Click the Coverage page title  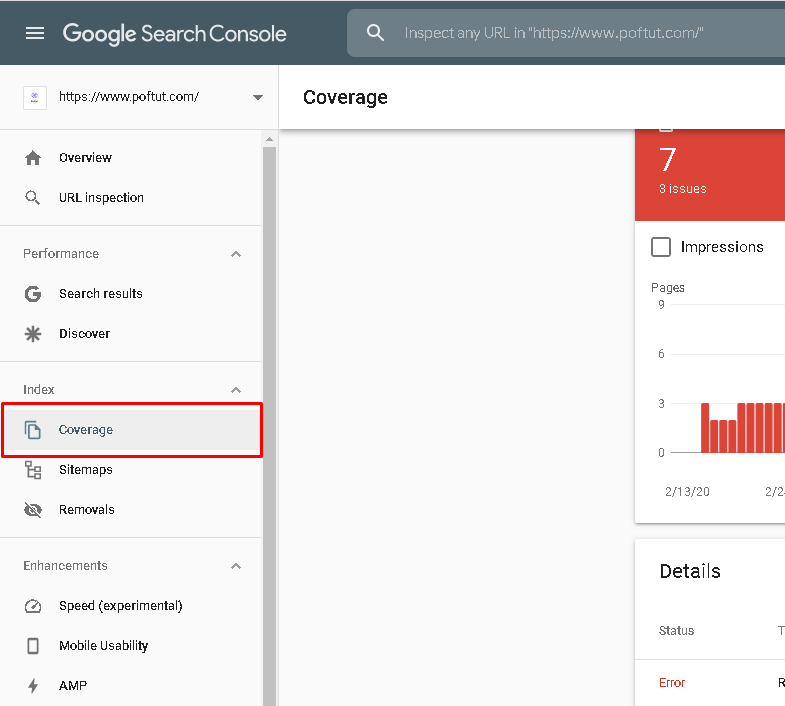[345, 98]
